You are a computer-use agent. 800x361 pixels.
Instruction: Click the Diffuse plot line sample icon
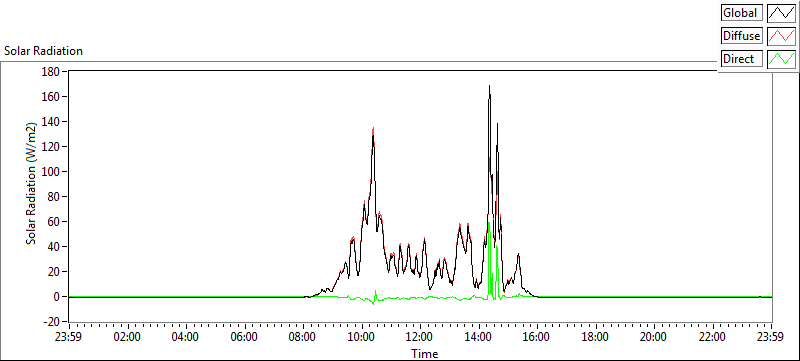click(782, 36)
